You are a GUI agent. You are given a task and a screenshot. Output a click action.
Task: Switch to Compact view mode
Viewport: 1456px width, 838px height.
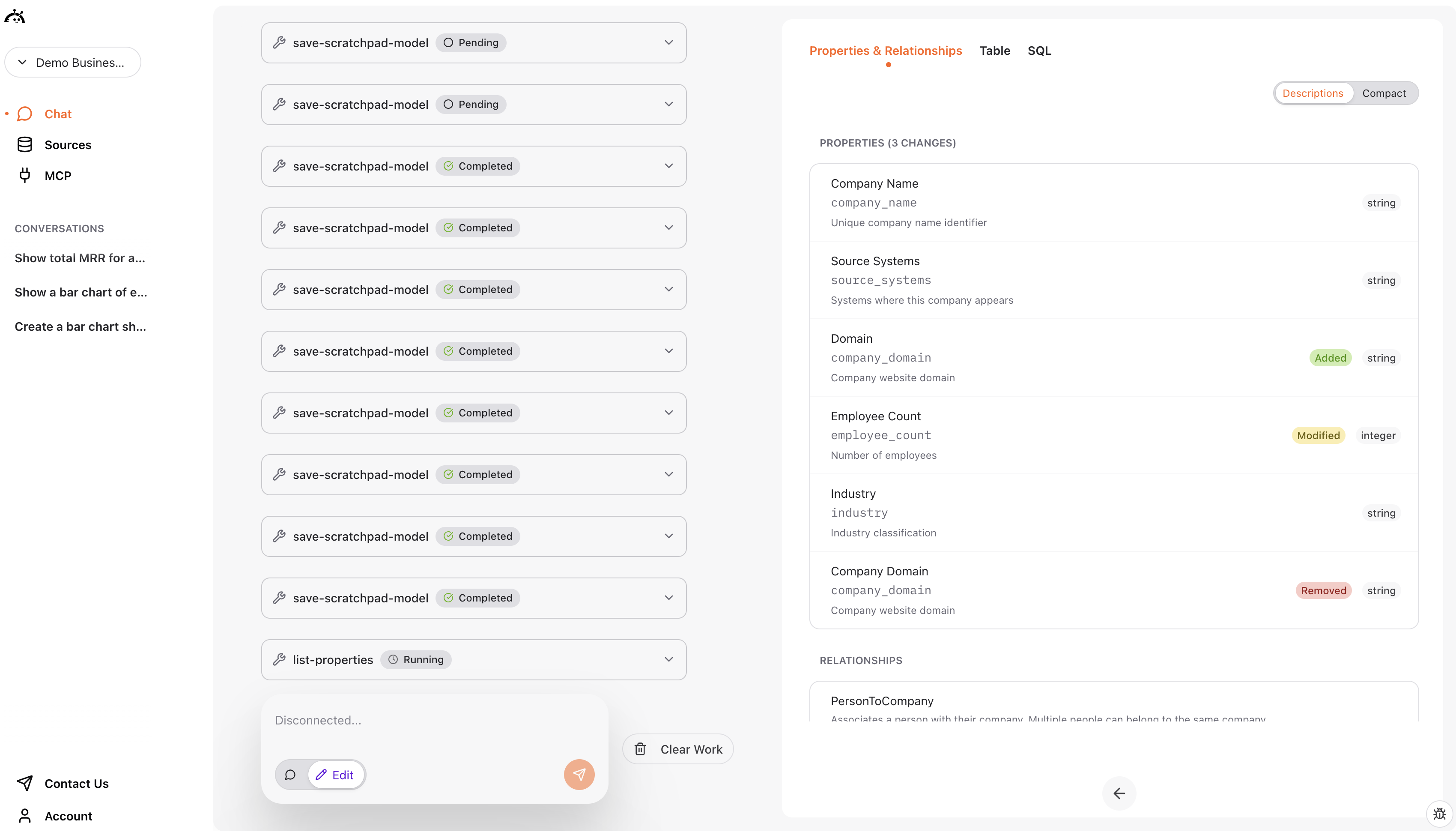(x=1384, y=93)
